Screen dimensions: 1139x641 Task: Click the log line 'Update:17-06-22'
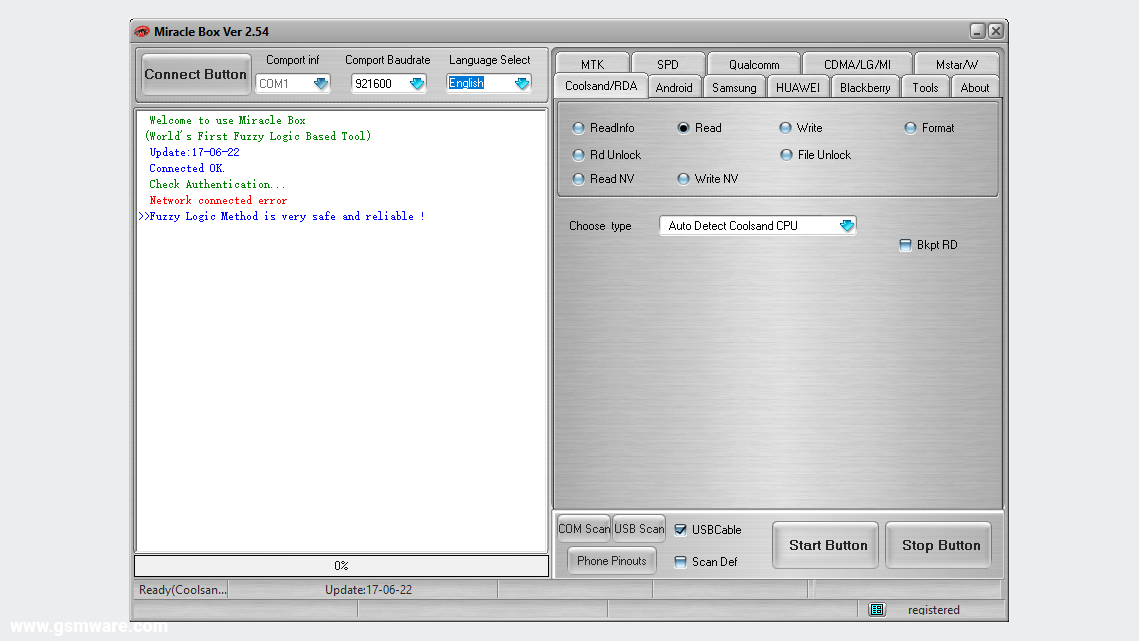194,153
